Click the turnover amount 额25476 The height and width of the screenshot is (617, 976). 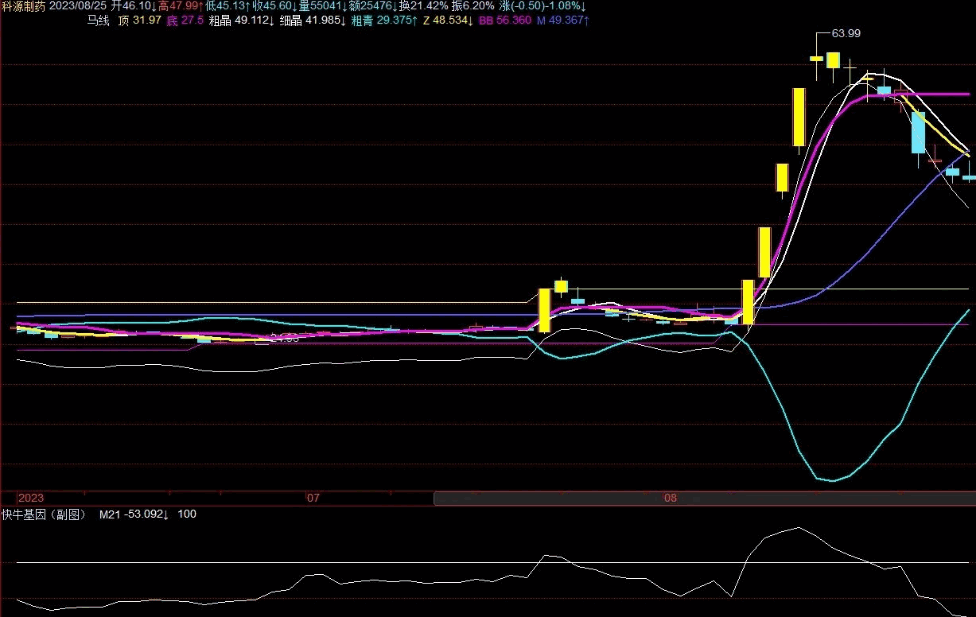(373, 6)
